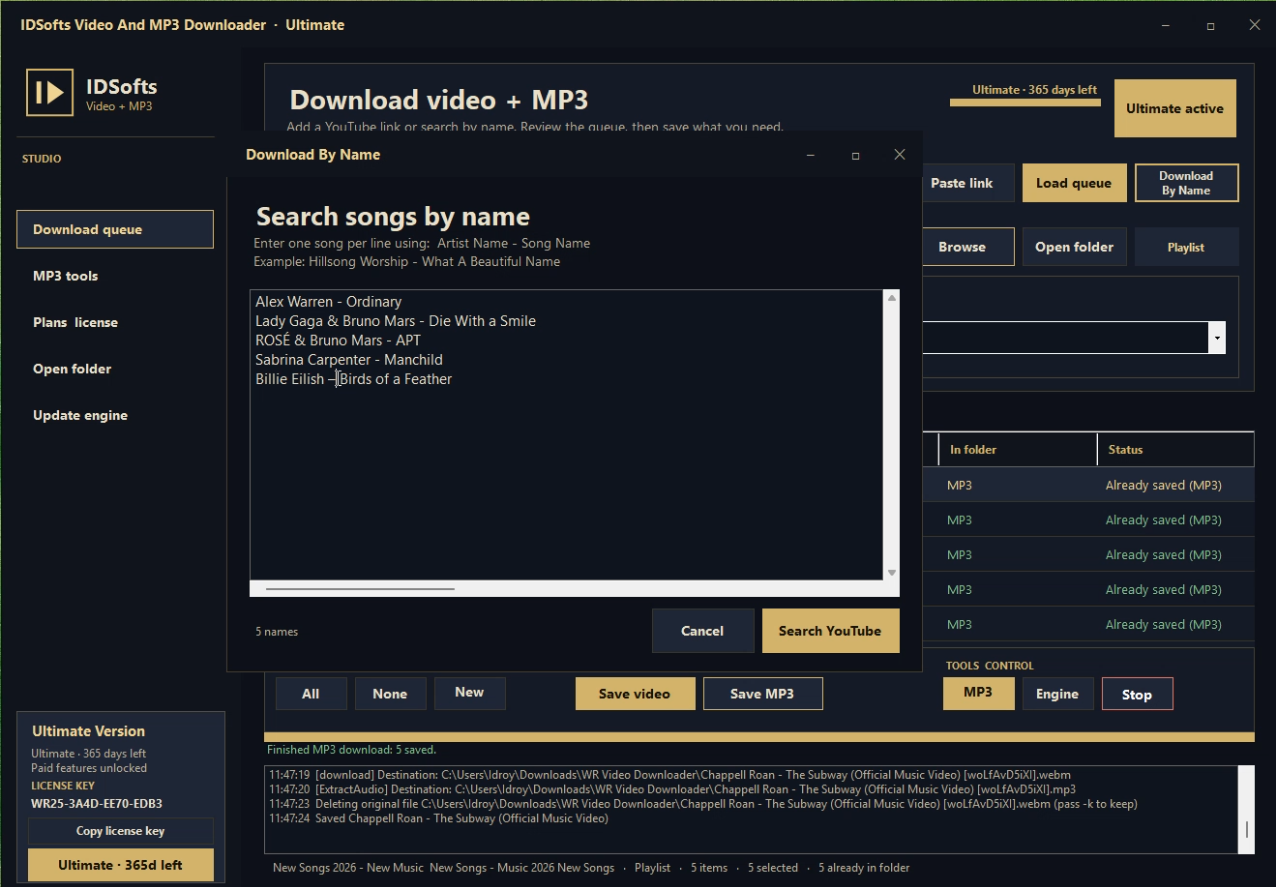Click the None selection button
Image resolution: width=1276 pixels, height=887 pixels.
pos(390,694)
